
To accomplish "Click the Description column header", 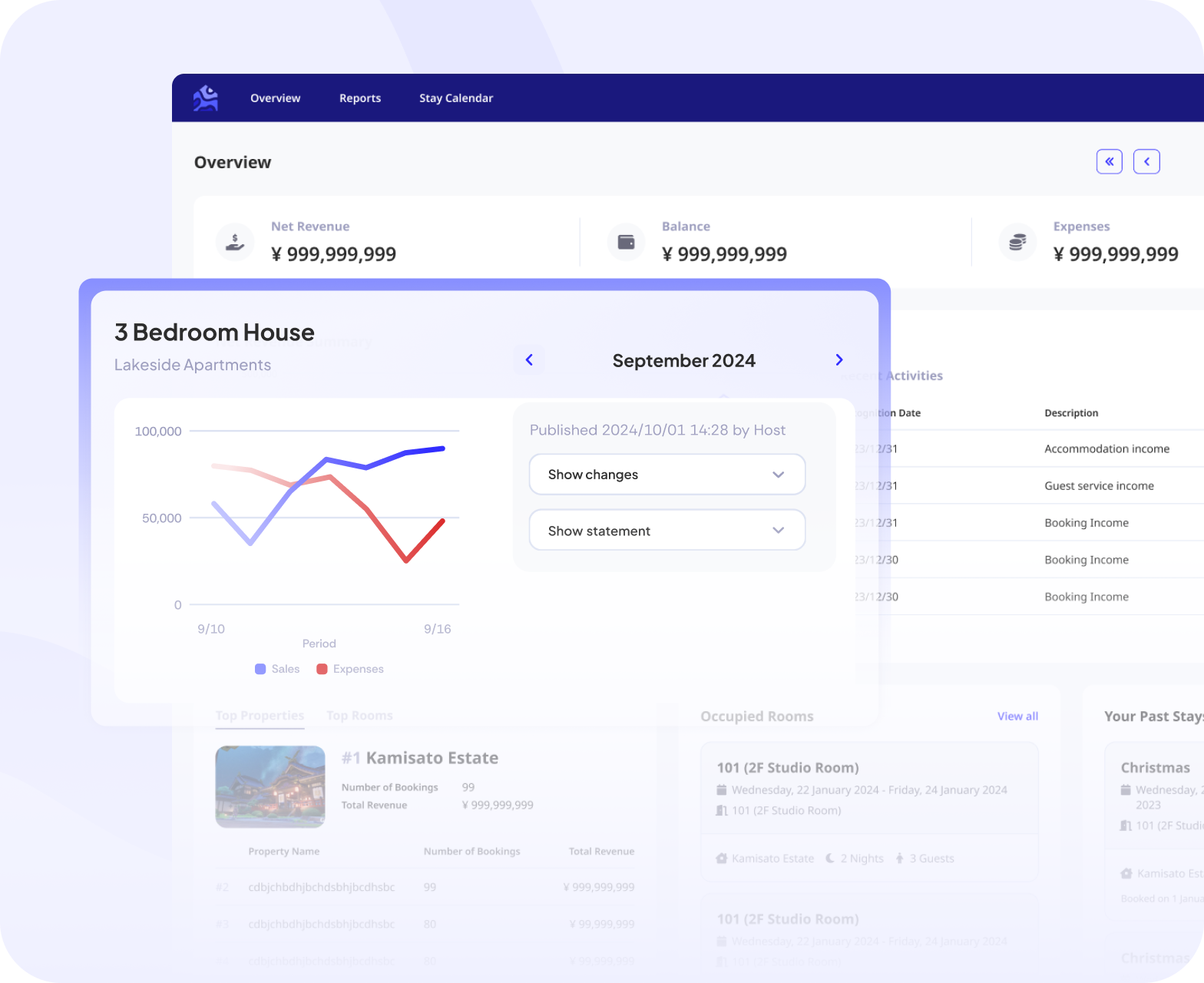I will pos(1071,412).
